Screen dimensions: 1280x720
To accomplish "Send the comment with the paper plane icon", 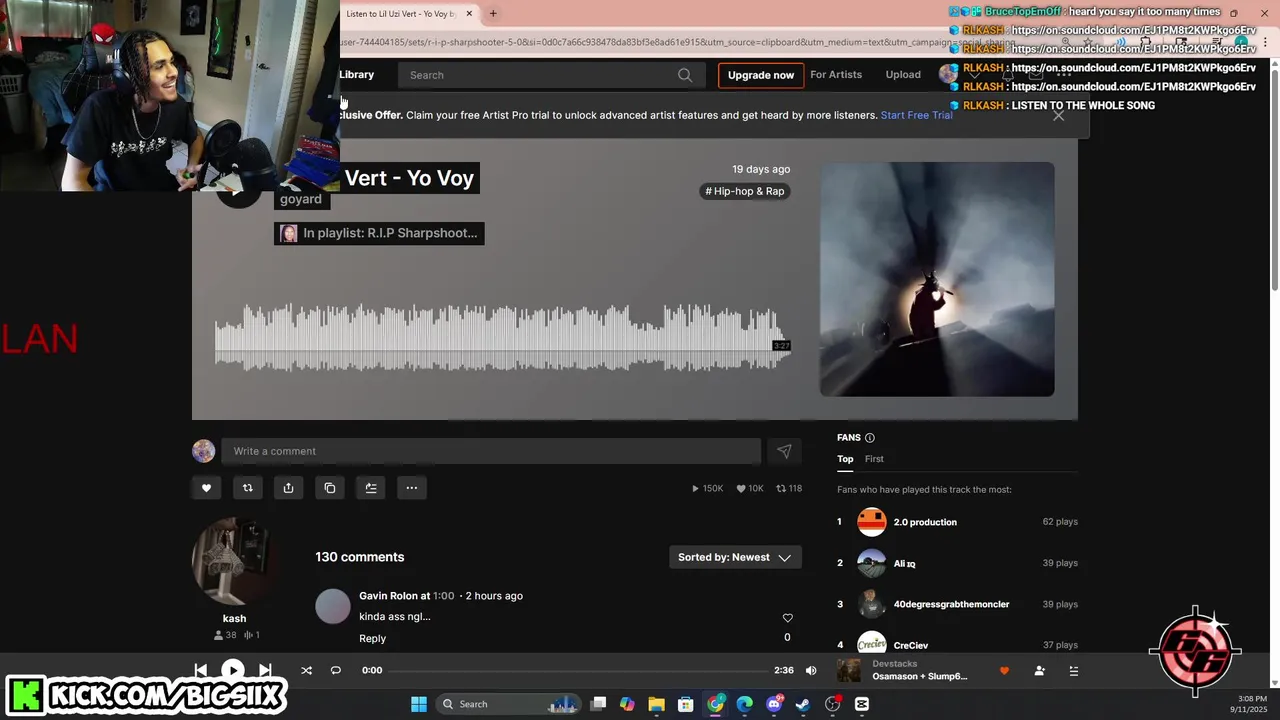I will point(784,451).
